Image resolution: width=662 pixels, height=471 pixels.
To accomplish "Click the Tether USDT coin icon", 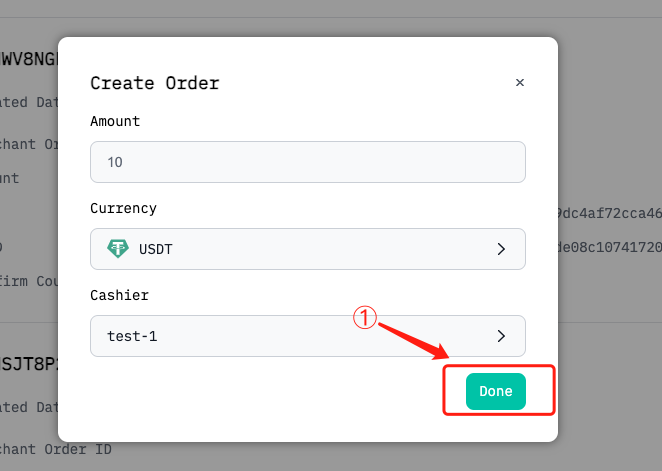I will (x=118, y=248).
